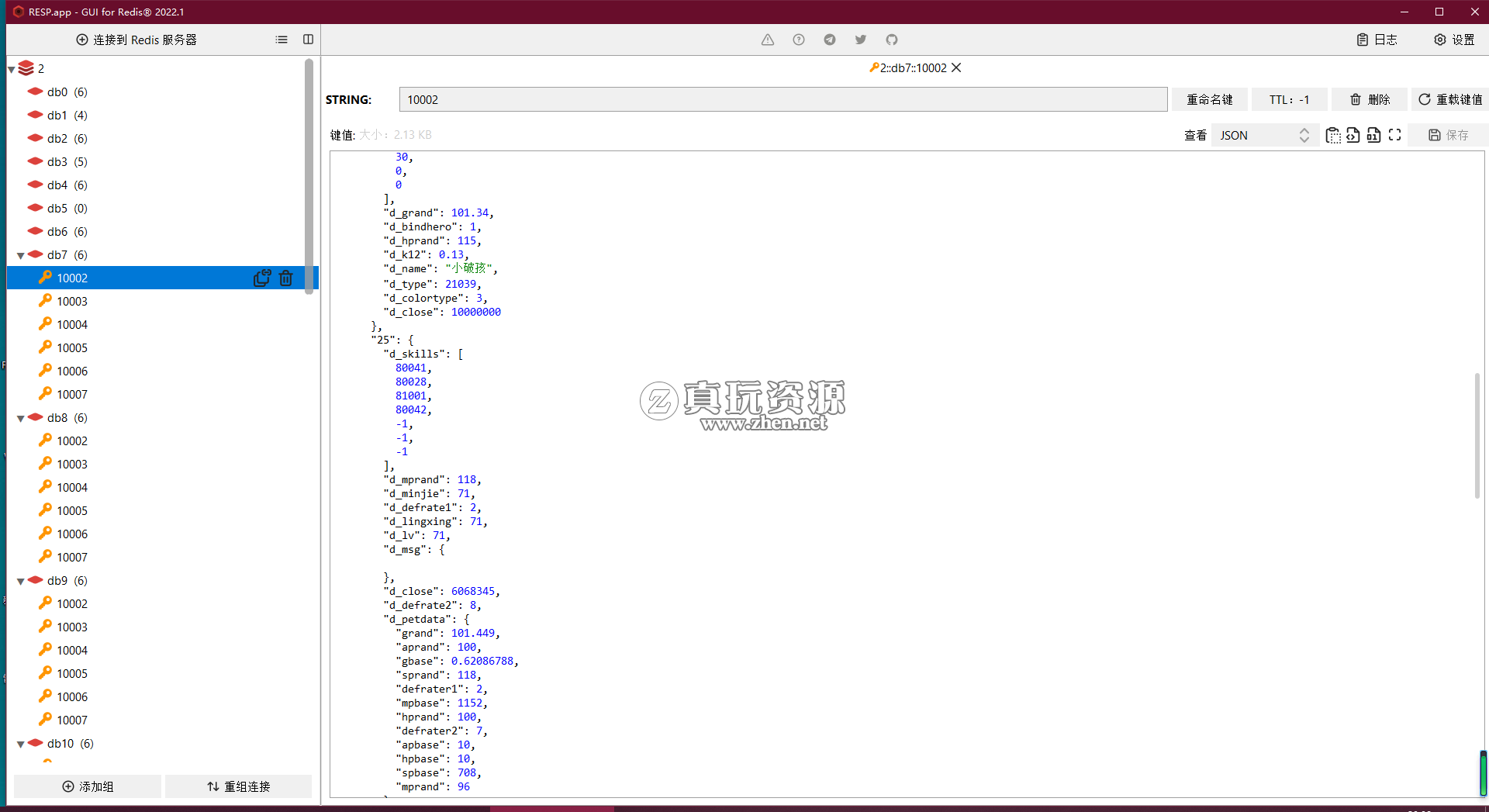Click 重载键值 reload value button

1449,99
